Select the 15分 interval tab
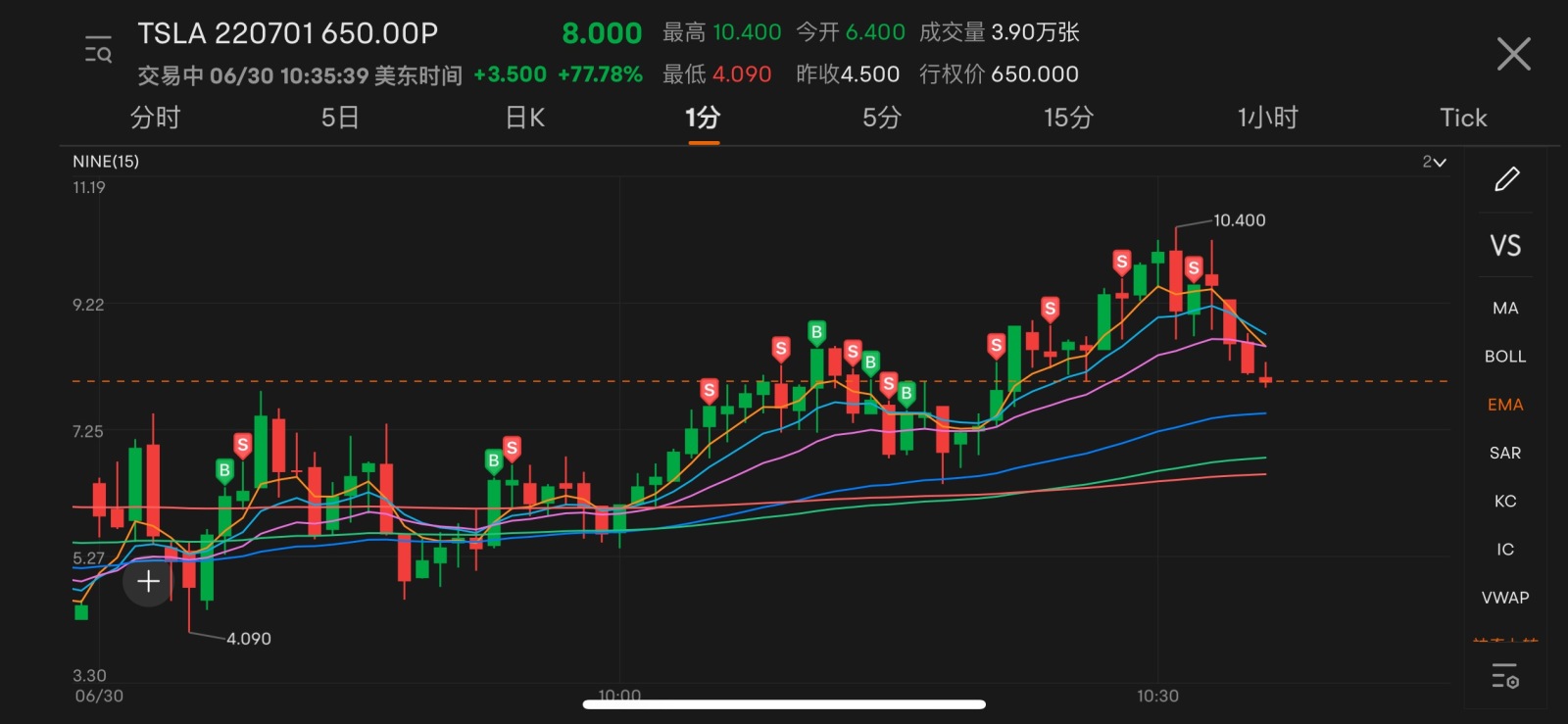This screenshot has width=1568, height=724. 1068,118
